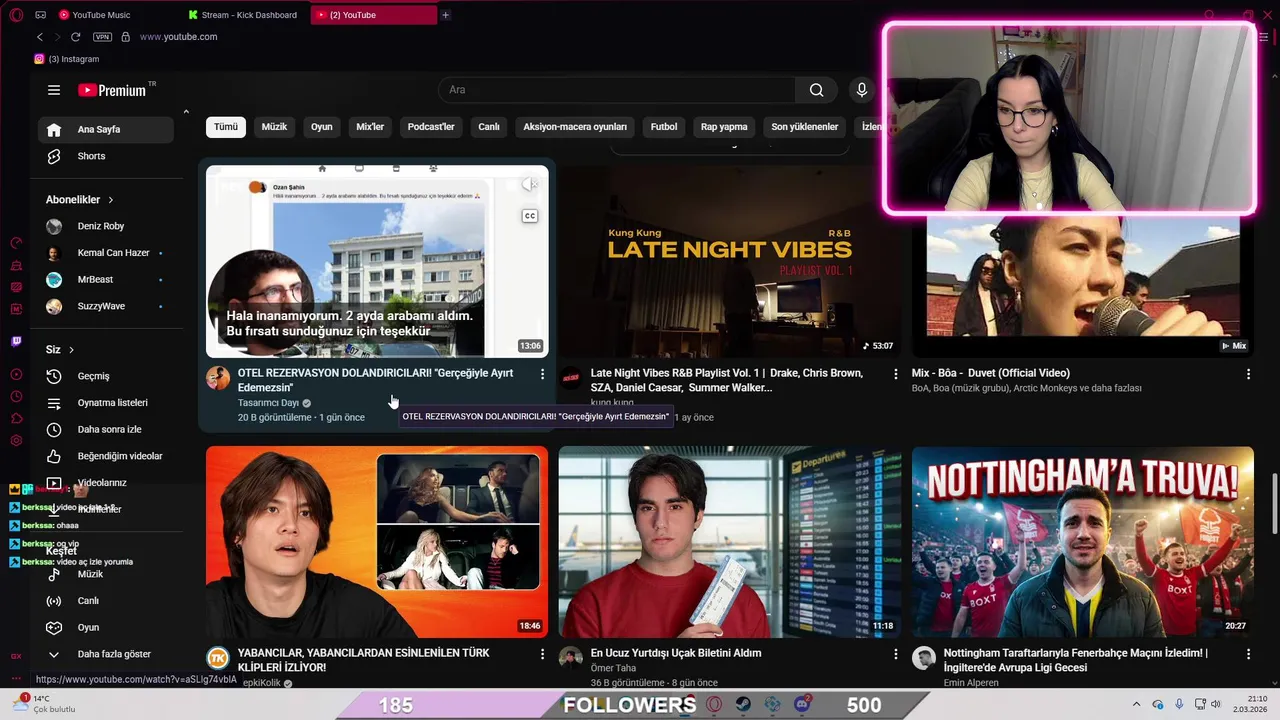Open the system tray volume icon
Viewport: 1280px width, 720px height.
(x=1216, y=704)
